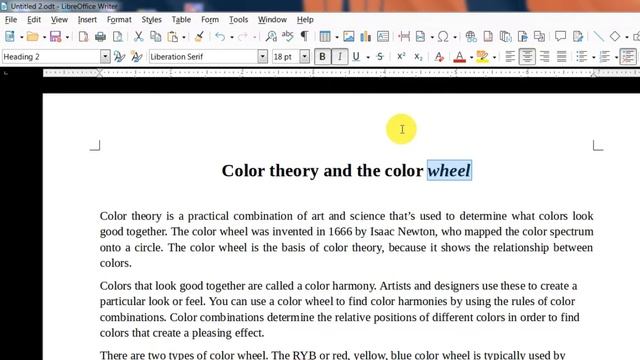The width and height of the screenshot is (640, 360).
Task: Select the Basic Shapes diamond icon
Action: pyautogui.click(x=615, y=37)
